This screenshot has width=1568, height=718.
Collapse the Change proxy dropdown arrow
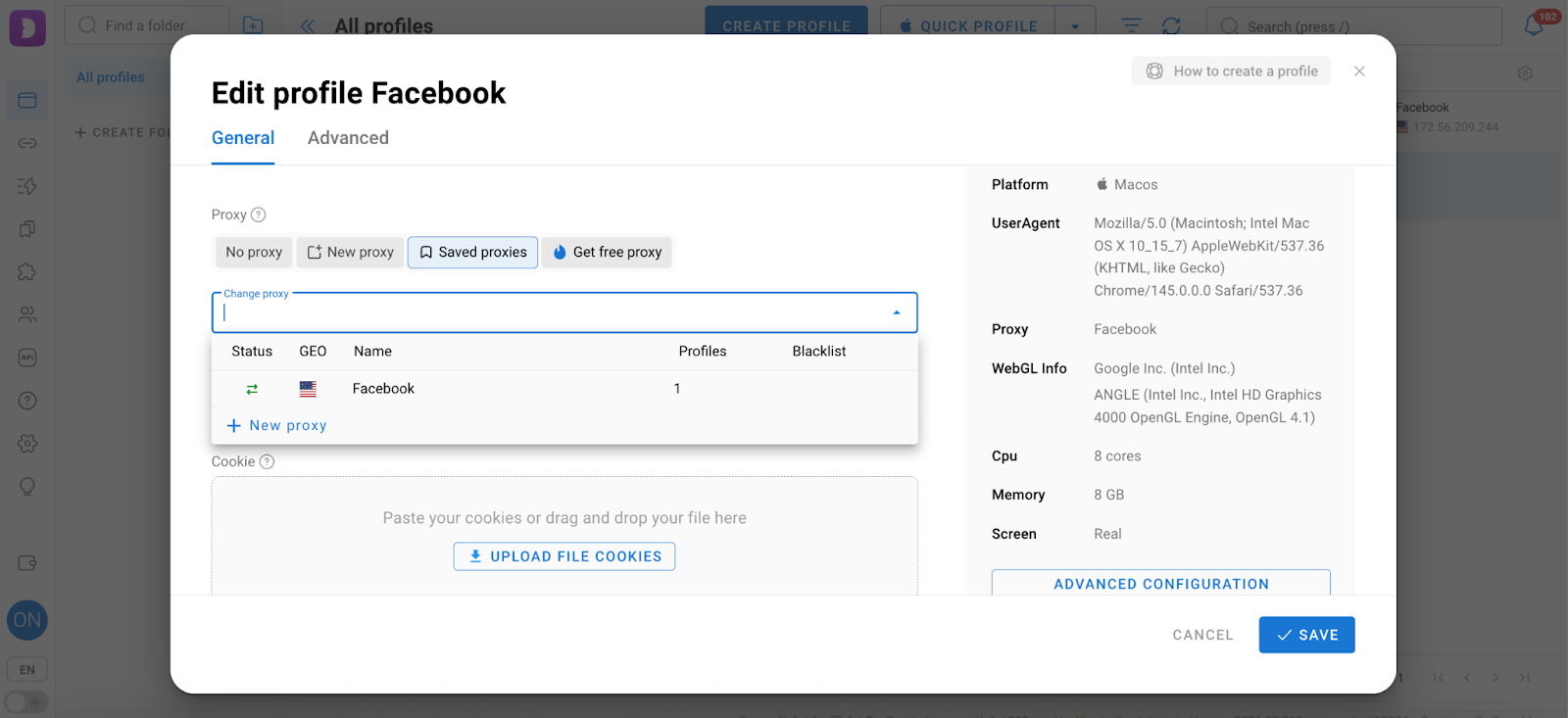[x=896, y=312]
